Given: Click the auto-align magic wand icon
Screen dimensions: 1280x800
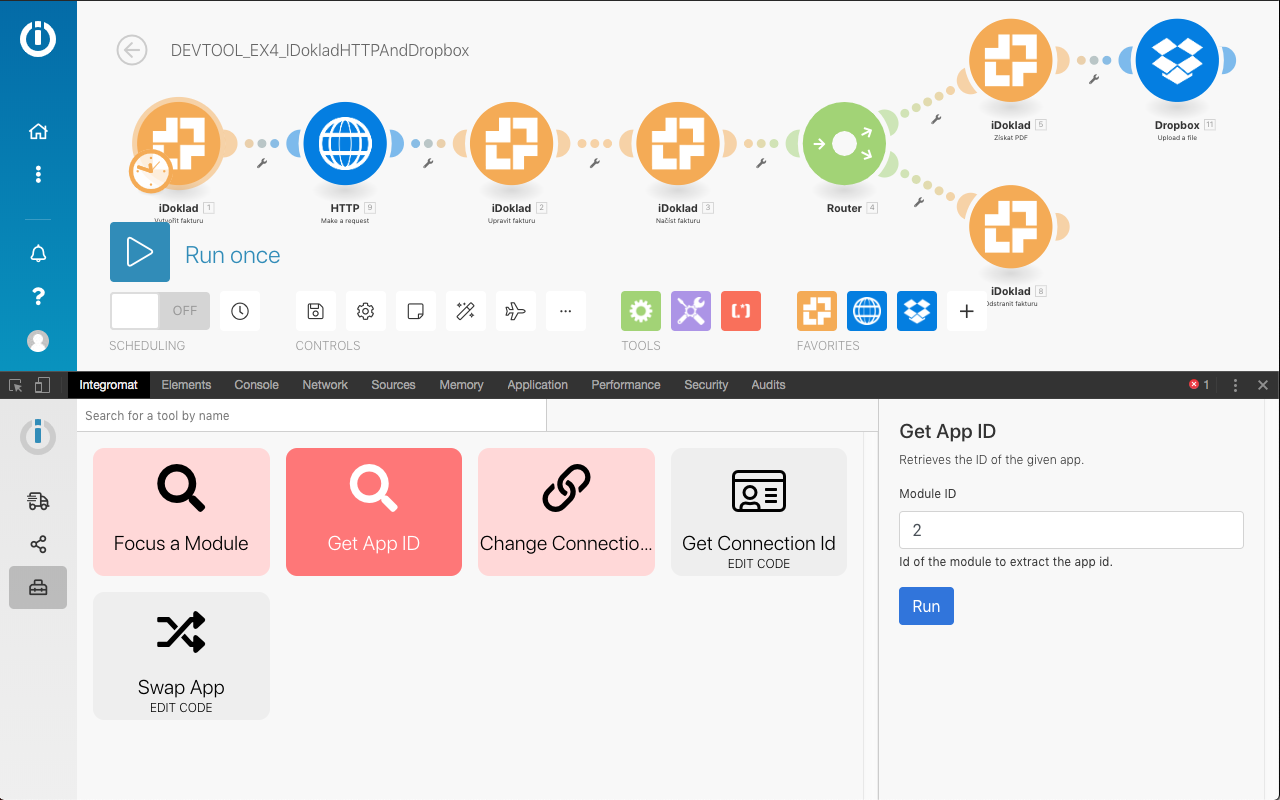Looking at the screenshot, I should pos(466,311).
